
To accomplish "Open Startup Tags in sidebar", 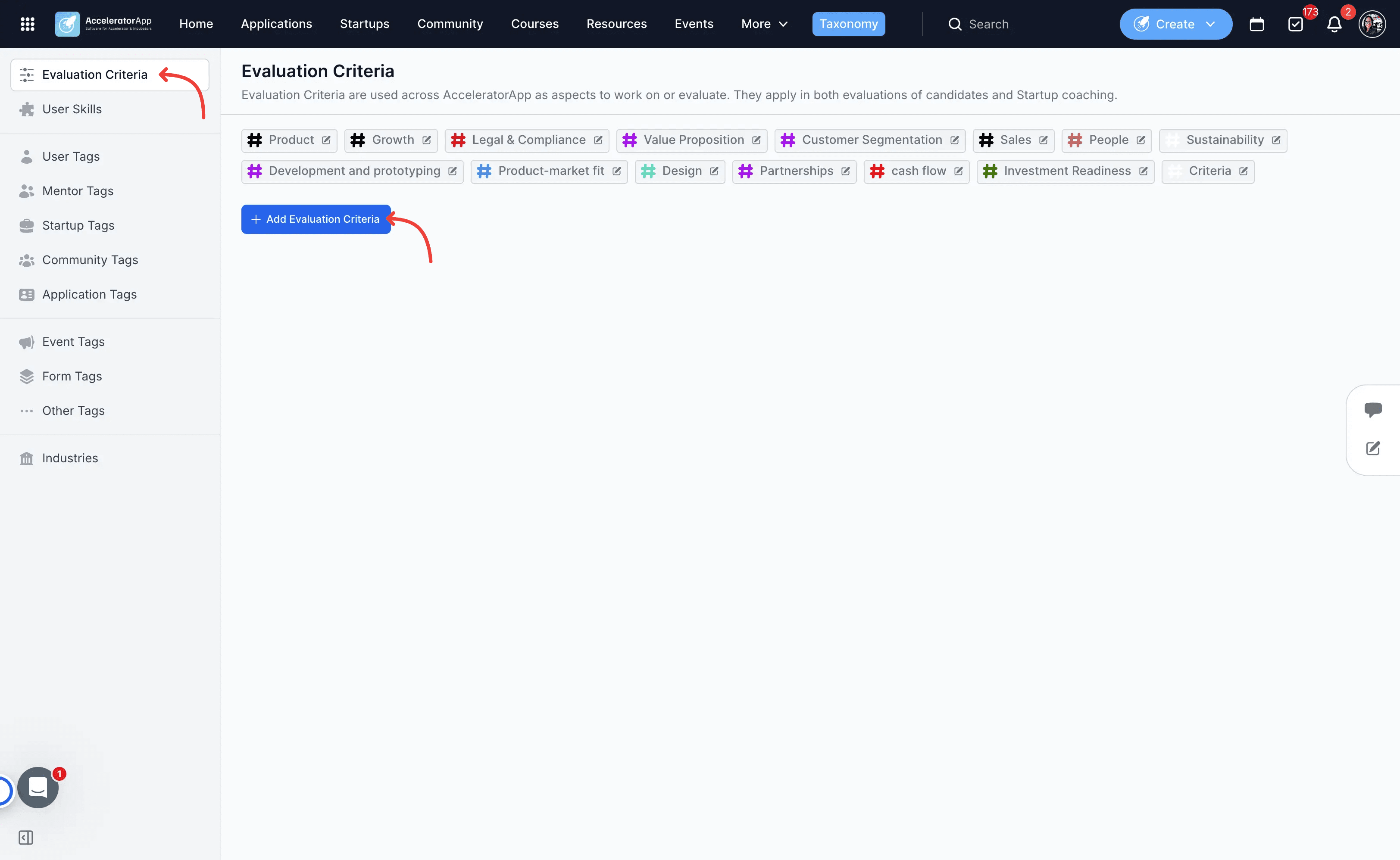I will (x=110, y=225).
